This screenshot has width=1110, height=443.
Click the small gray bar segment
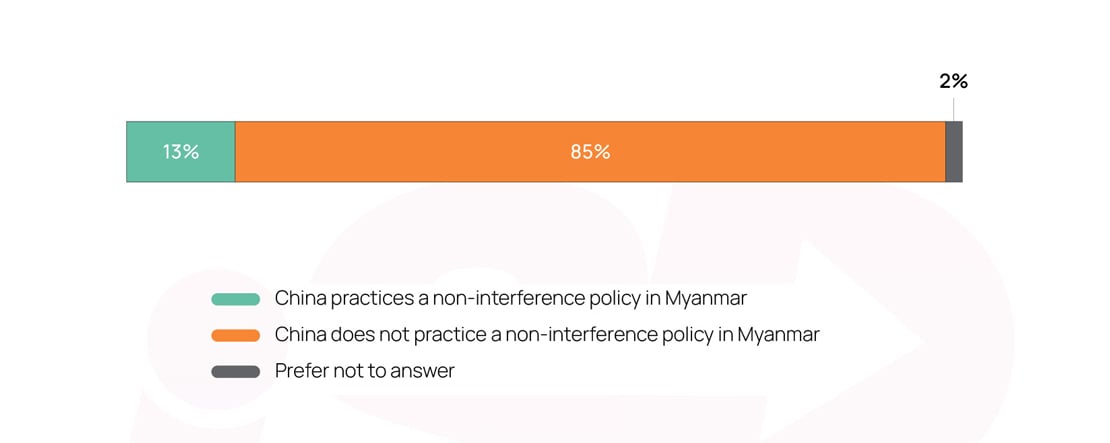coord(954,152)
